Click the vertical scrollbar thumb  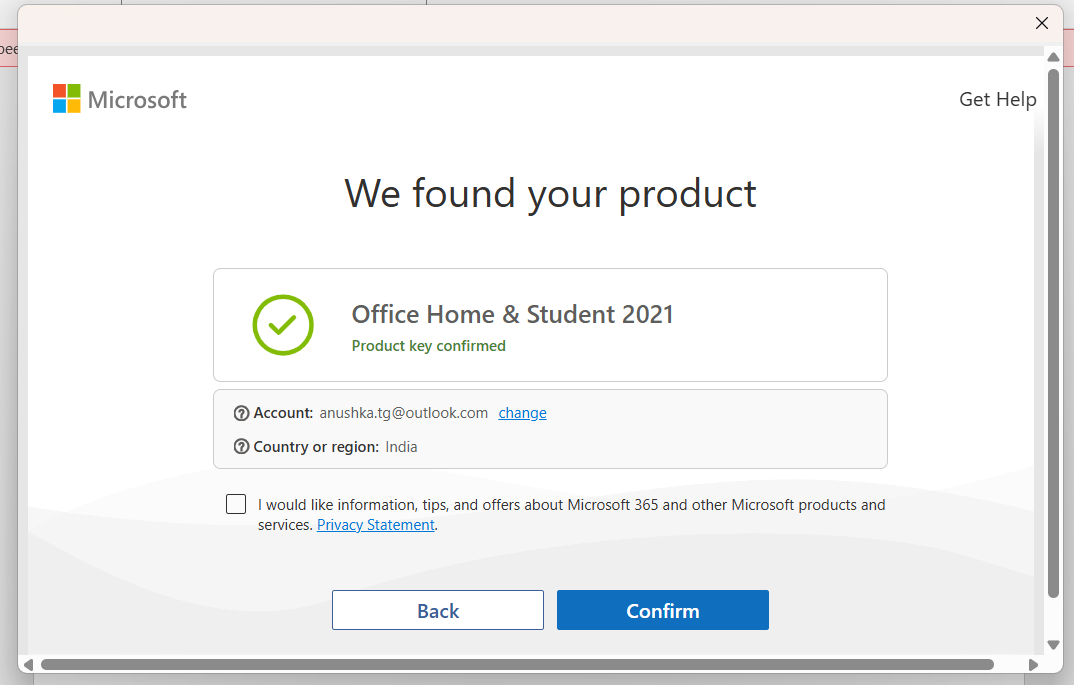[1053, 334]
